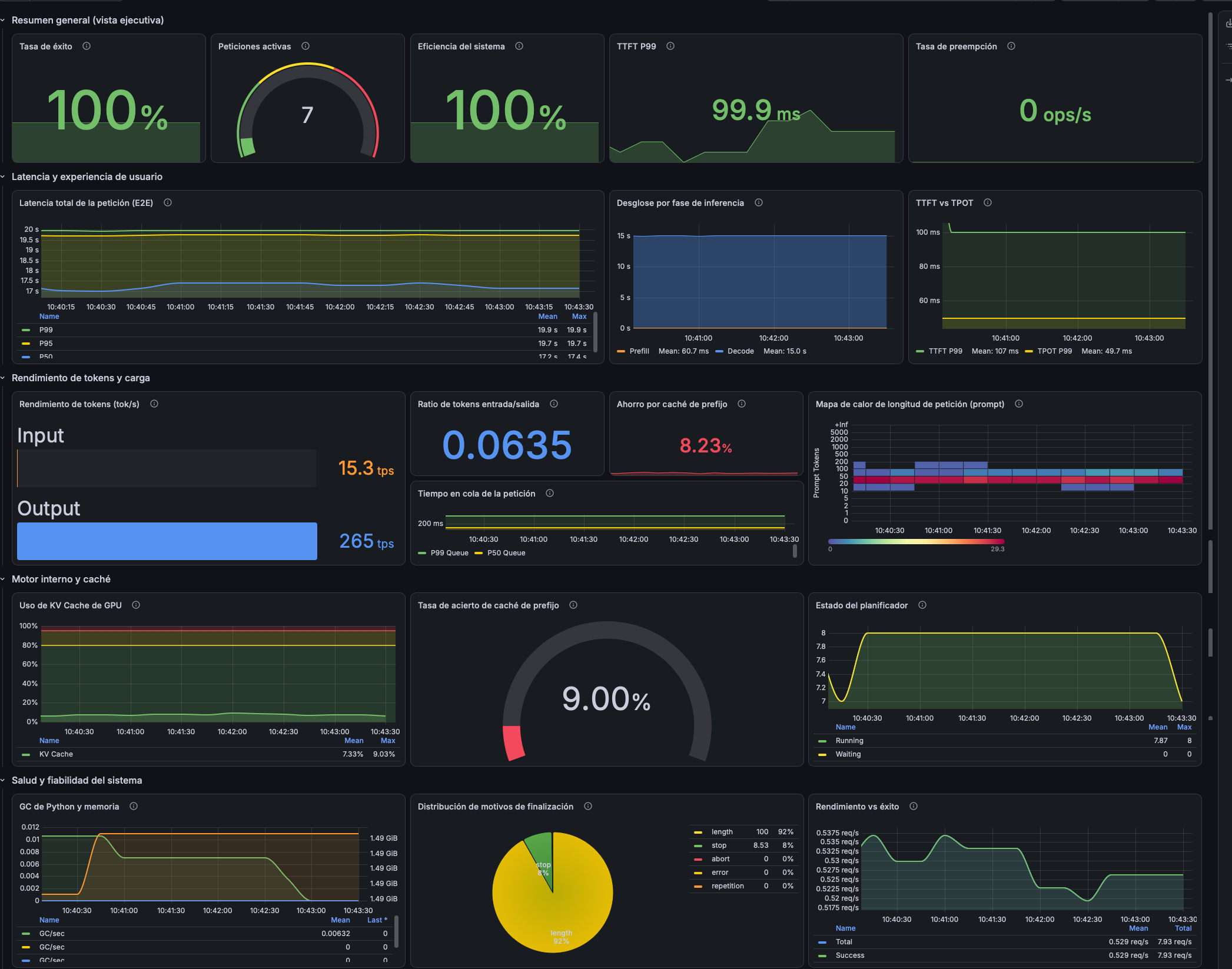Toggle Waiting series in scheduler legend
Screen dimensions: 1232x969
(848, 754)
